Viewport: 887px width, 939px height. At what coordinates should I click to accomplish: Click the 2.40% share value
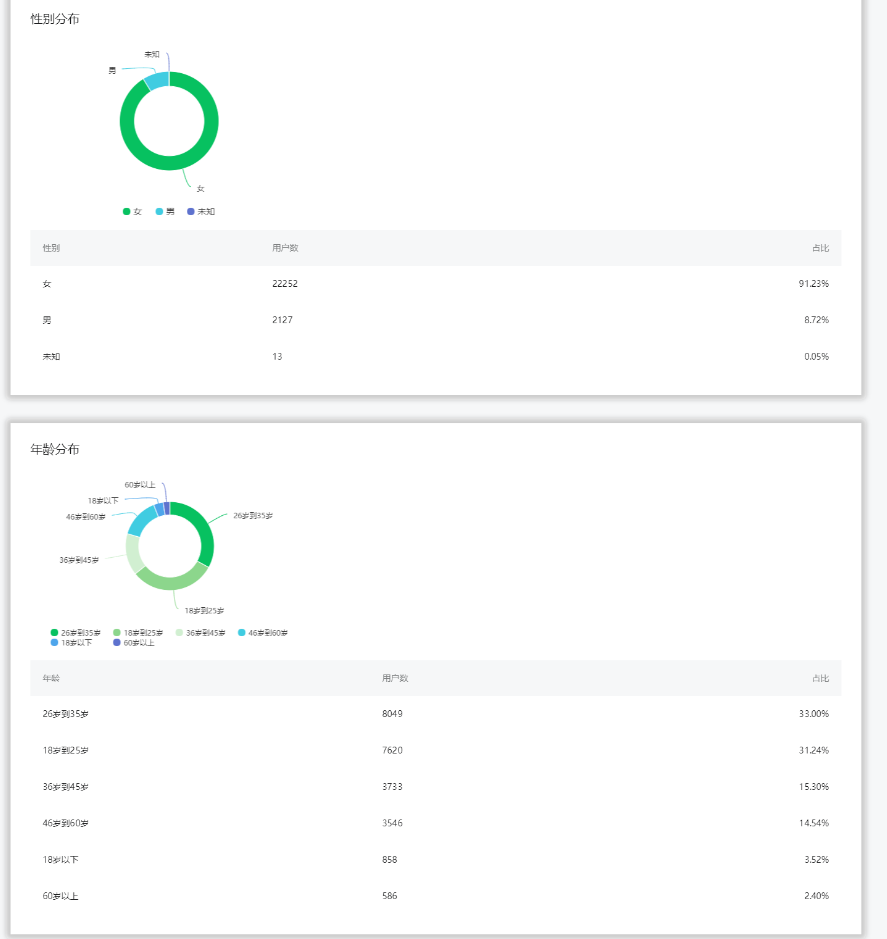[817, 896]
